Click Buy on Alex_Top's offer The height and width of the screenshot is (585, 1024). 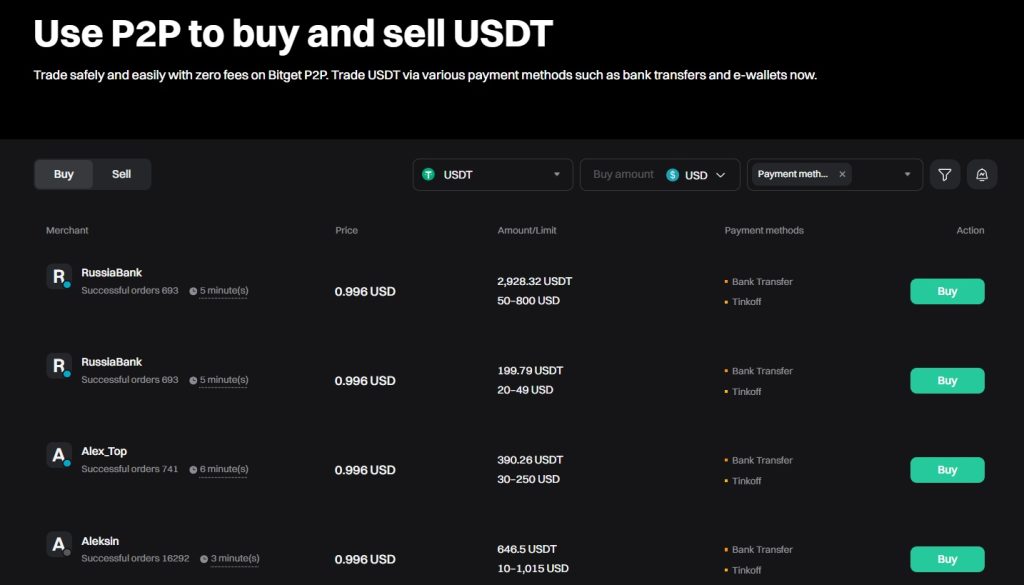point(946,469)
